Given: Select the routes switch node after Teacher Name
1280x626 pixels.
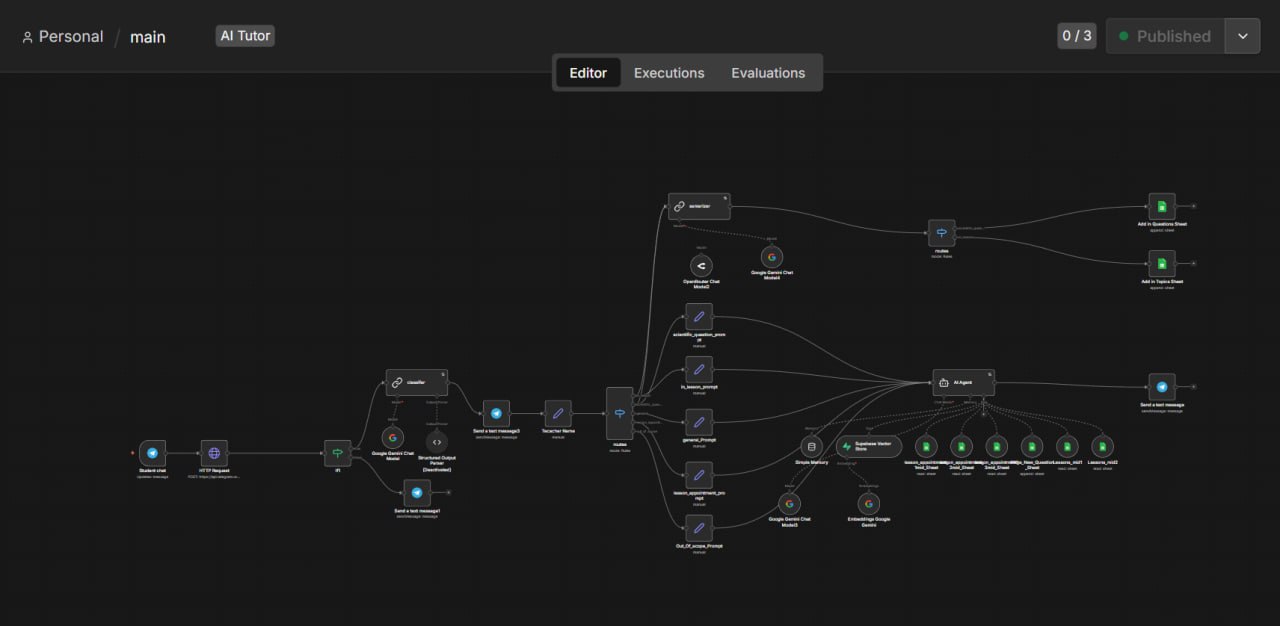Looking at the screenshot, I should pos(620,413).
